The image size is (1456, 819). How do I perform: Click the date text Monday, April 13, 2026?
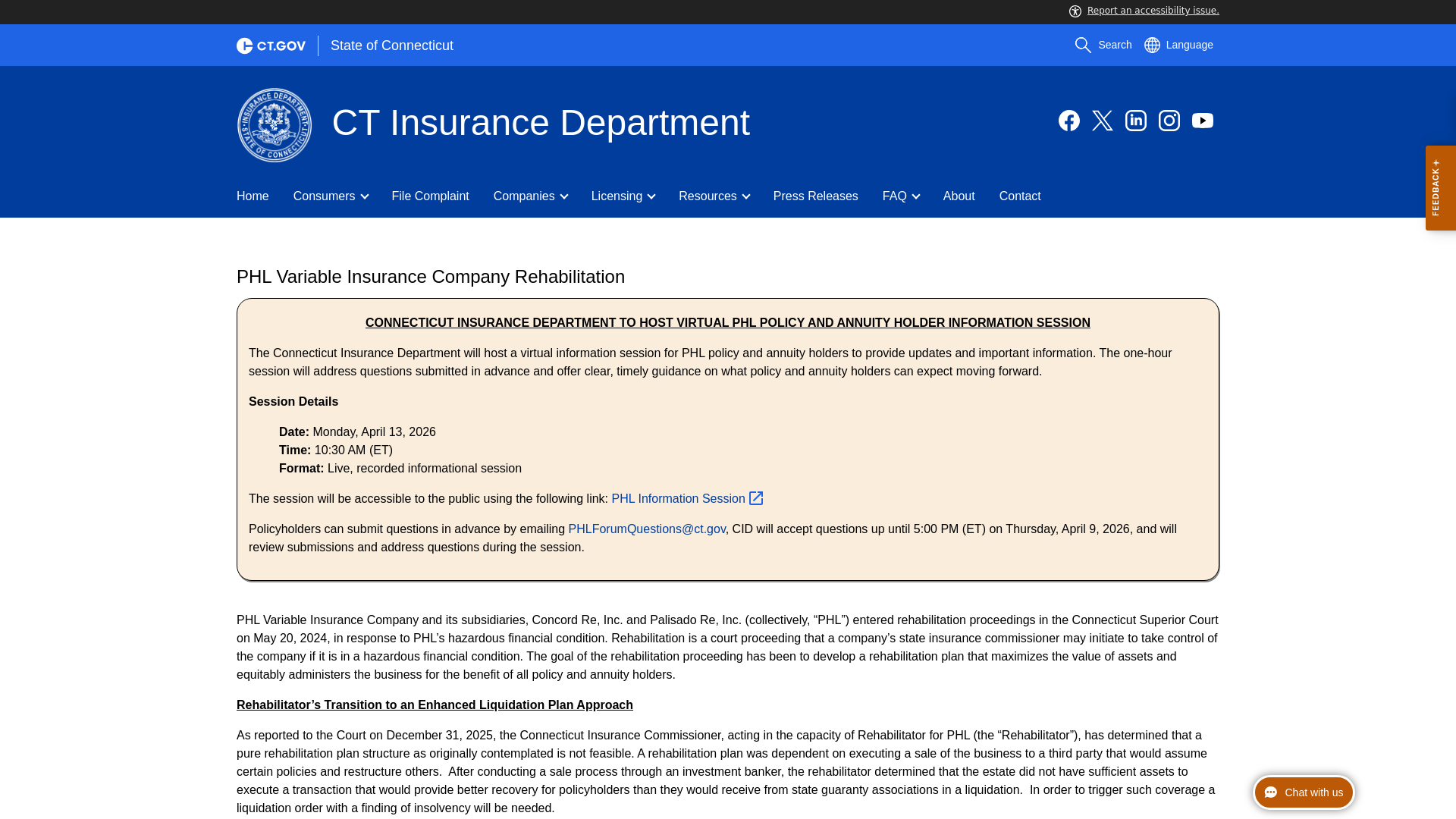coord(375,432)
